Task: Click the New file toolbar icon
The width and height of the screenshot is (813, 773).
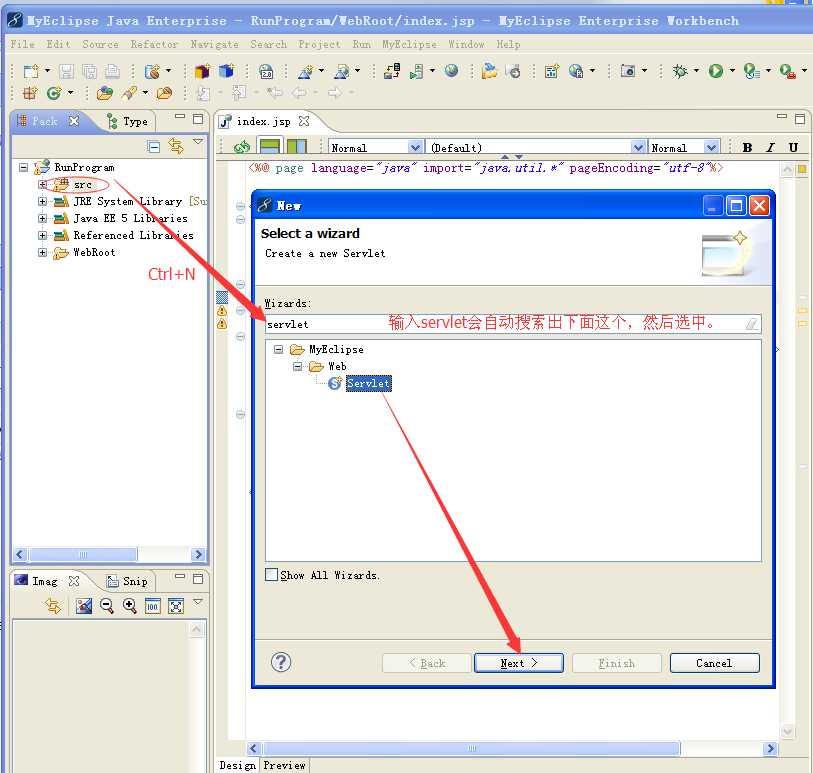Action: point(31,71)
